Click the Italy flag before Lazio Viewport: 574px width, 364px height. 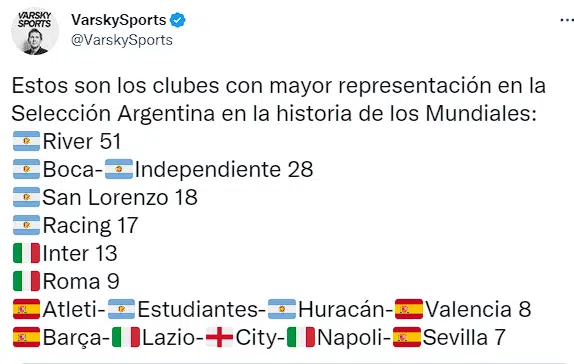[126, 337]
